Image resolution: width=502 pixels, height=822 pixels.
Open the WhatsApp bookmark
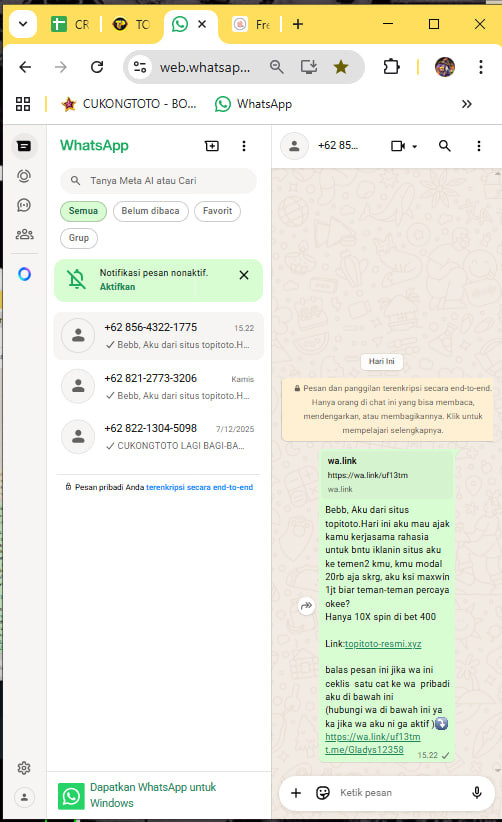tap(253, 104)
